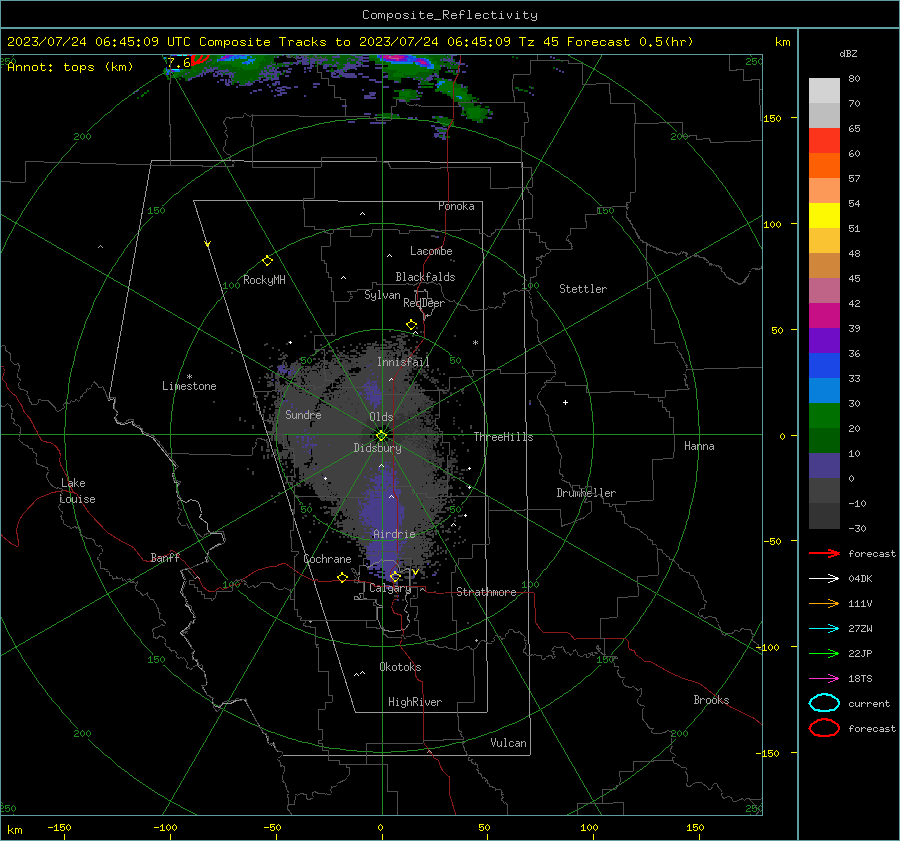Viewport: 900px width, 841px height.
Task: Click the yellow diamond marker near Cochrane
Action: (x=343, y=577)
